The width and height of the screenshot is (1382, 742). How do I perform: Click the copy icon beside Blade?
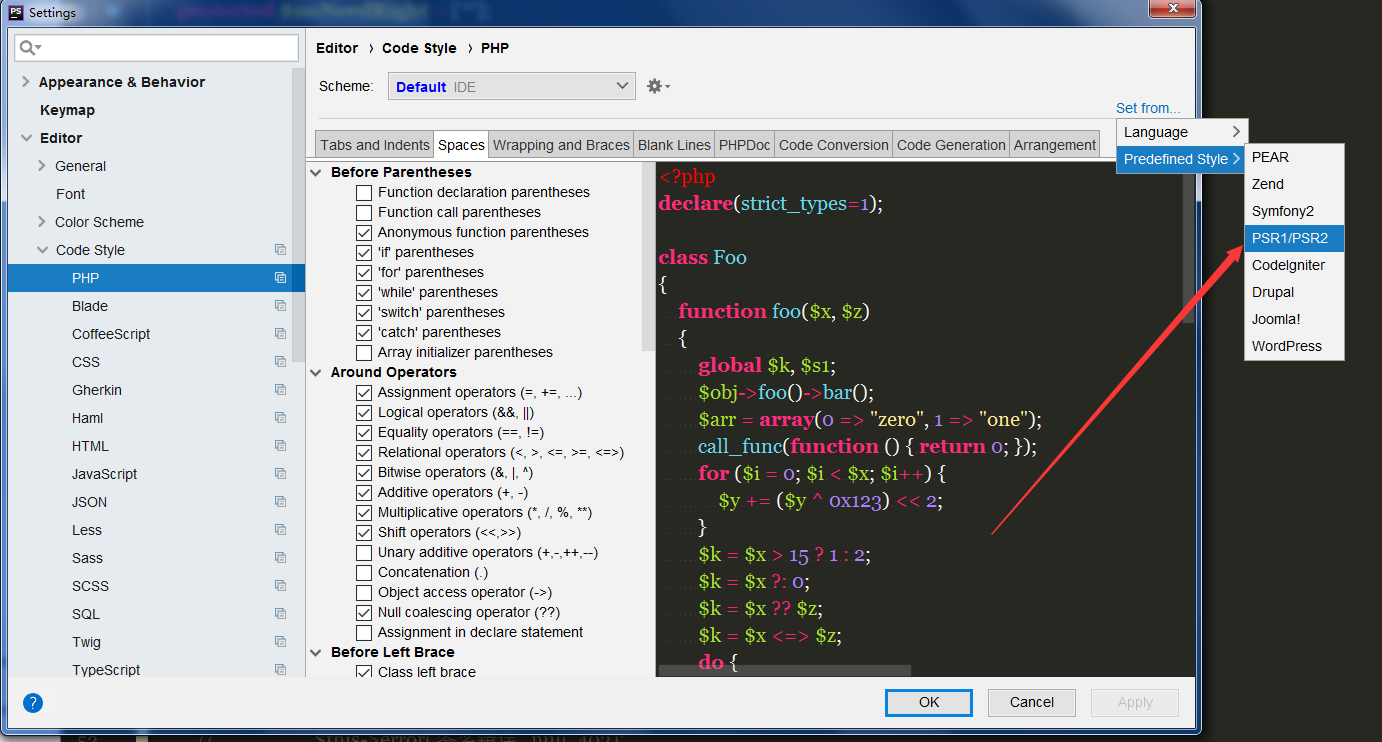point(281,306)
